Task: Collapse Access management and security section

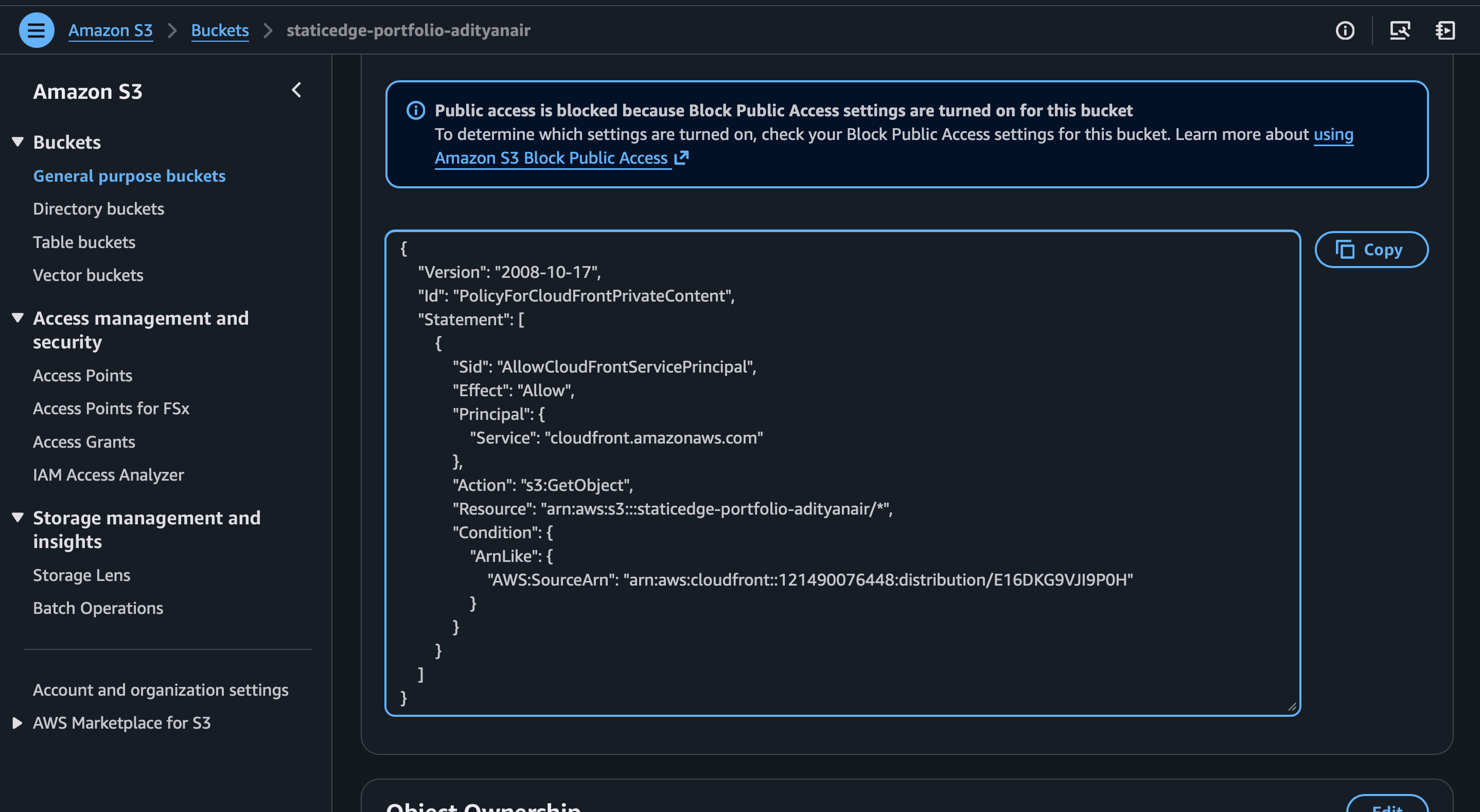Action: coord(18,318)
